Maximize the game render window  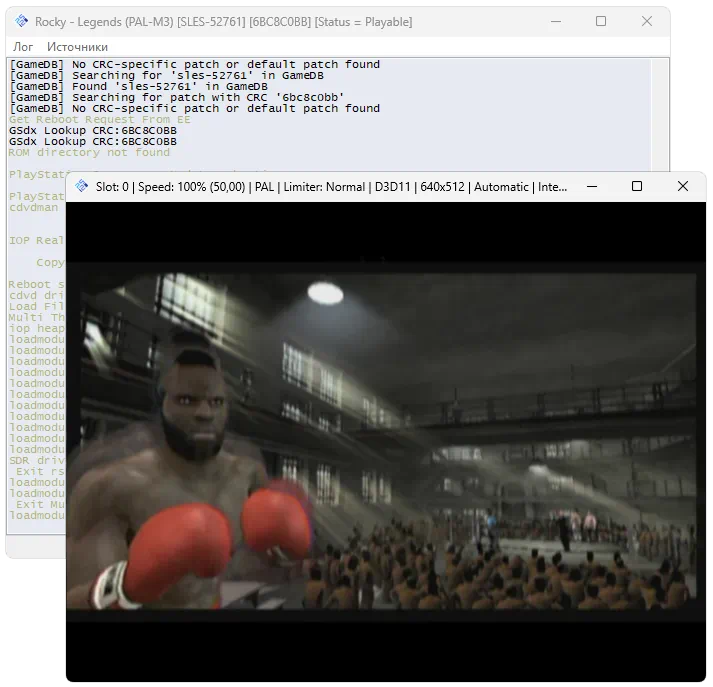tap(637, 186)
